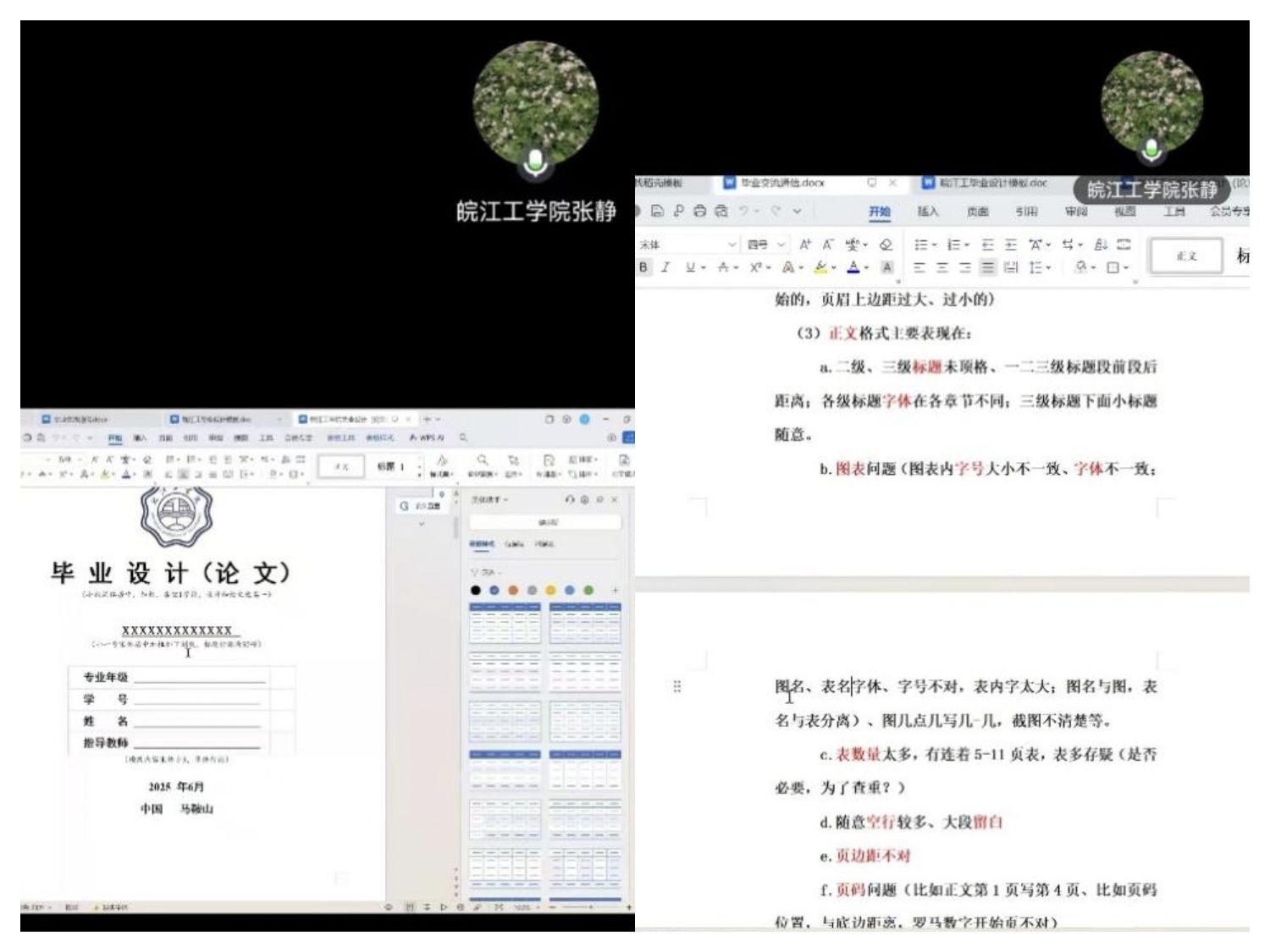
Task: Click the Save icon in the toolbar
Action: pyautogui.click(x=659, y=212)
